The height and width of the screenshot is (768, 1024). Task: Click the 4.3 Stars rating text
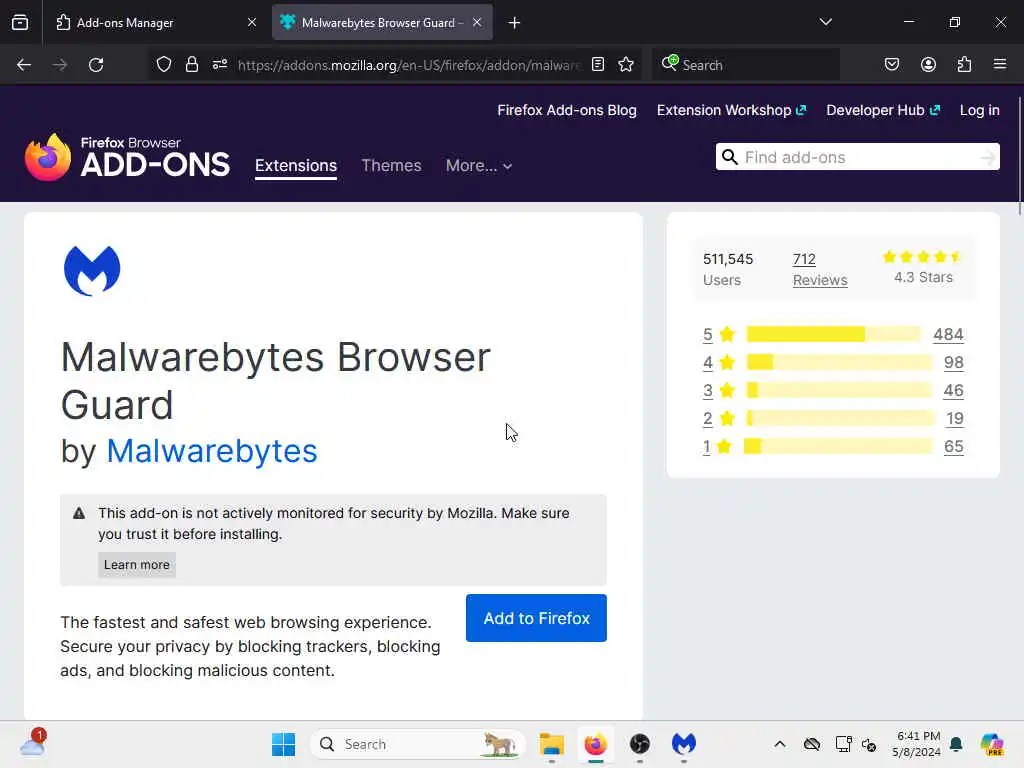tap(923, 278)
